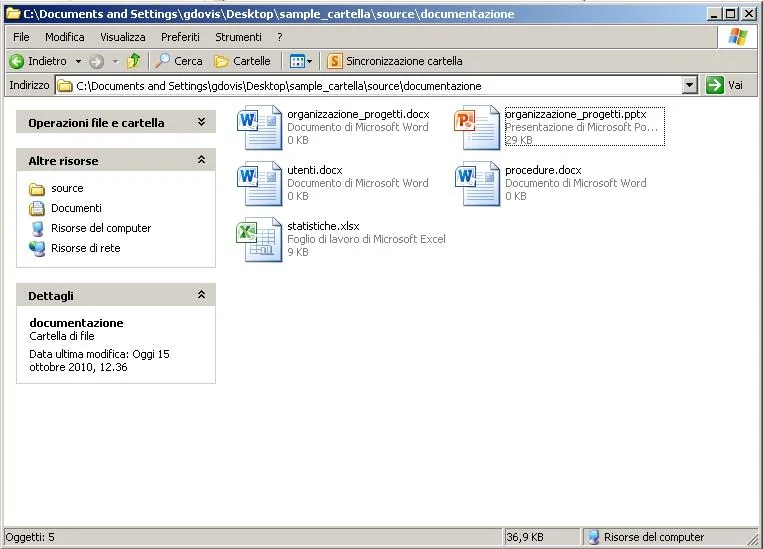
Task: Open the Preferiti menu
Action: [180, 37]
